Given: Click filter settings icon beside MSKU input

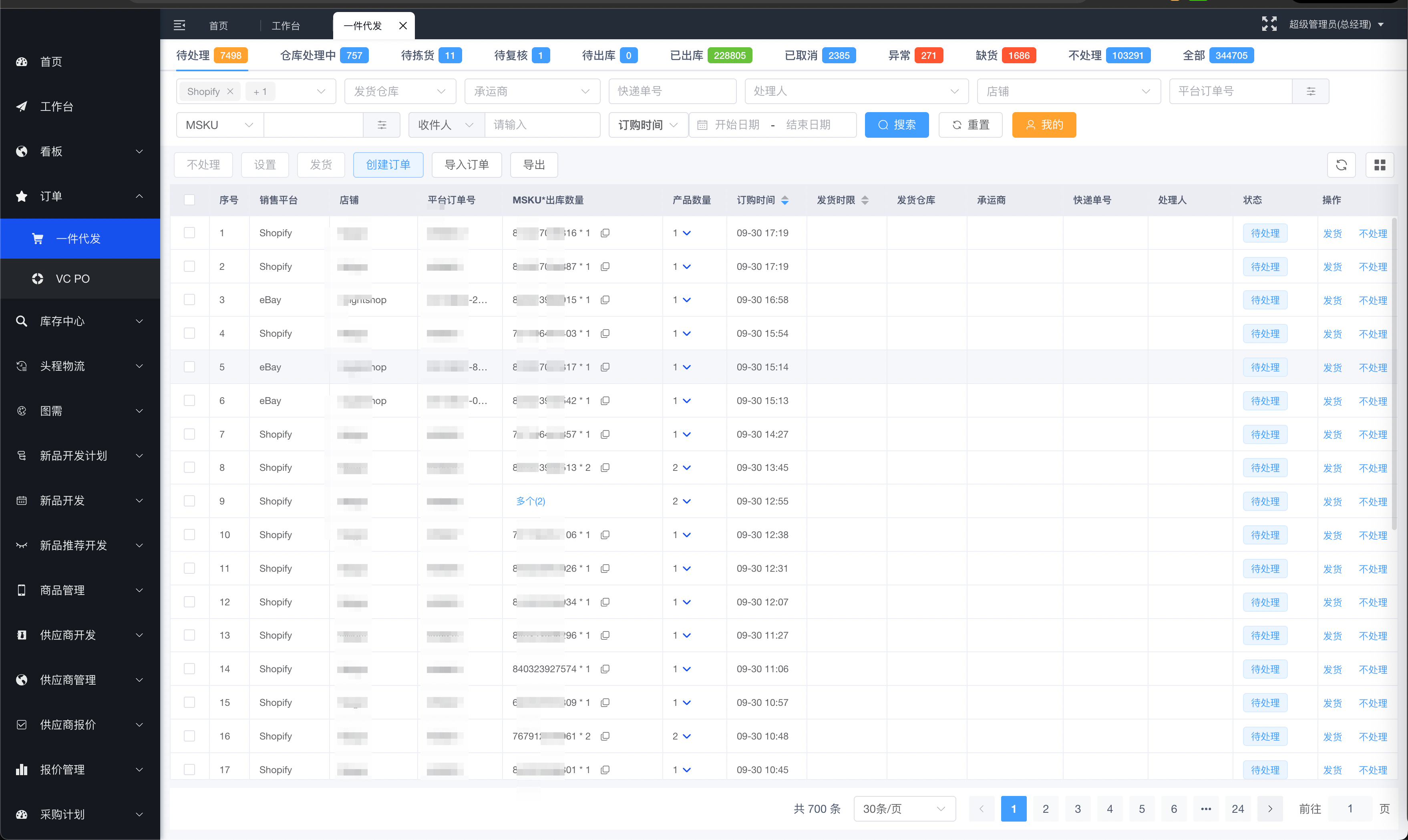Looking at the screenshot, I should pos(382,125).
